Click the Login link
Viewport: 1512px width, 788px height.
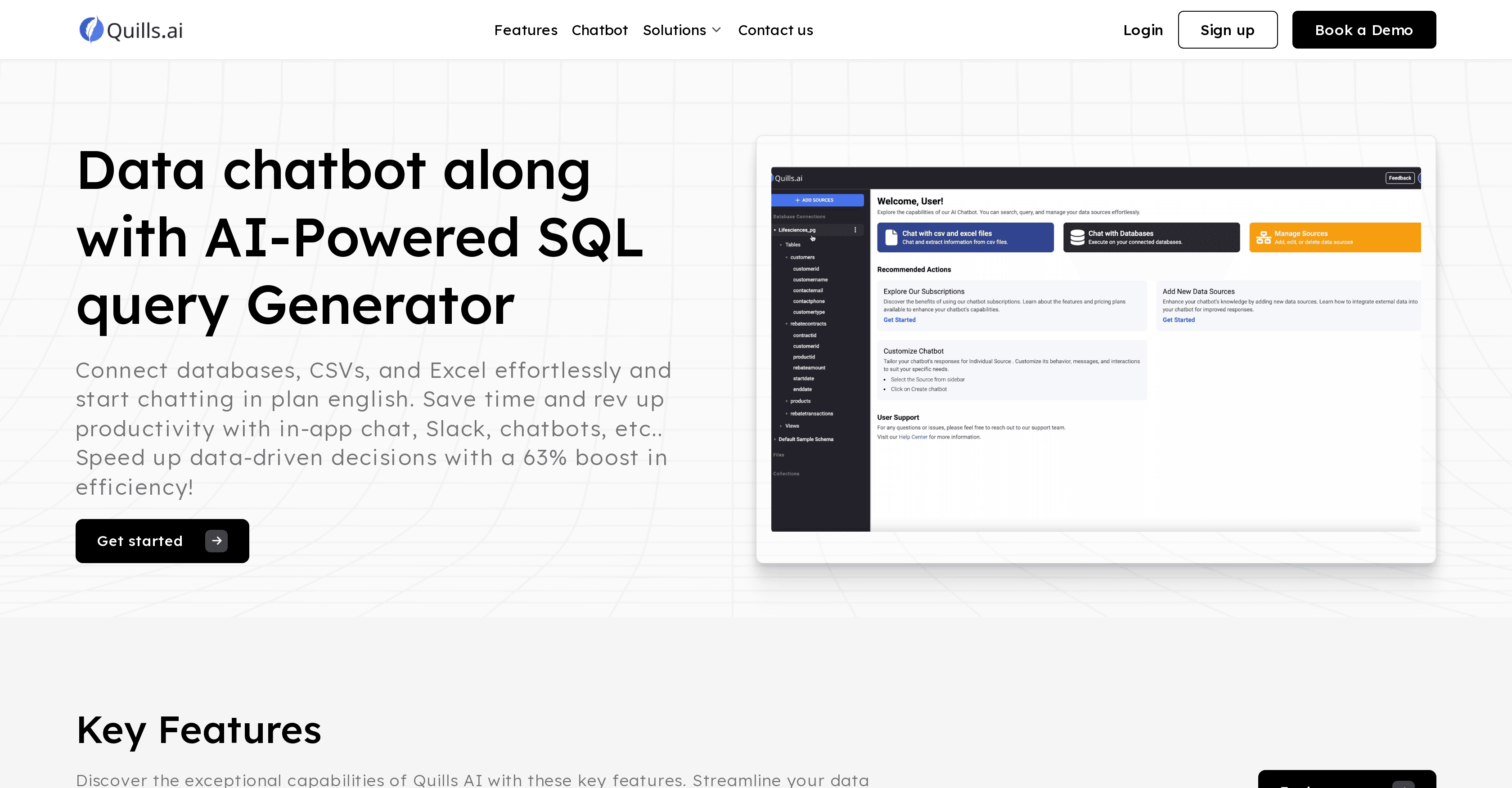[1142, 30]
